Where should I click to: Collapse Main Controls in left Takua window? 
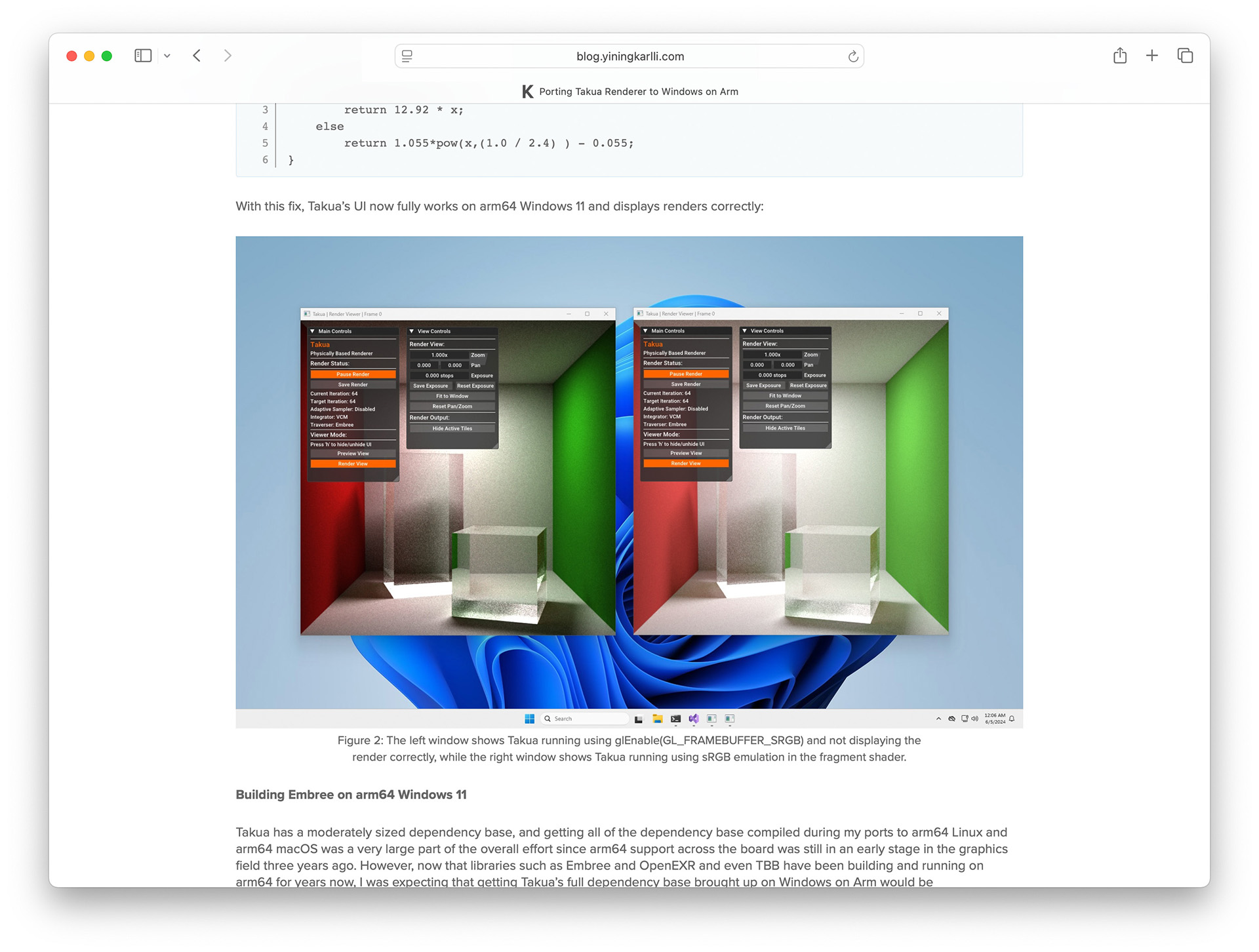coord(313,331)
